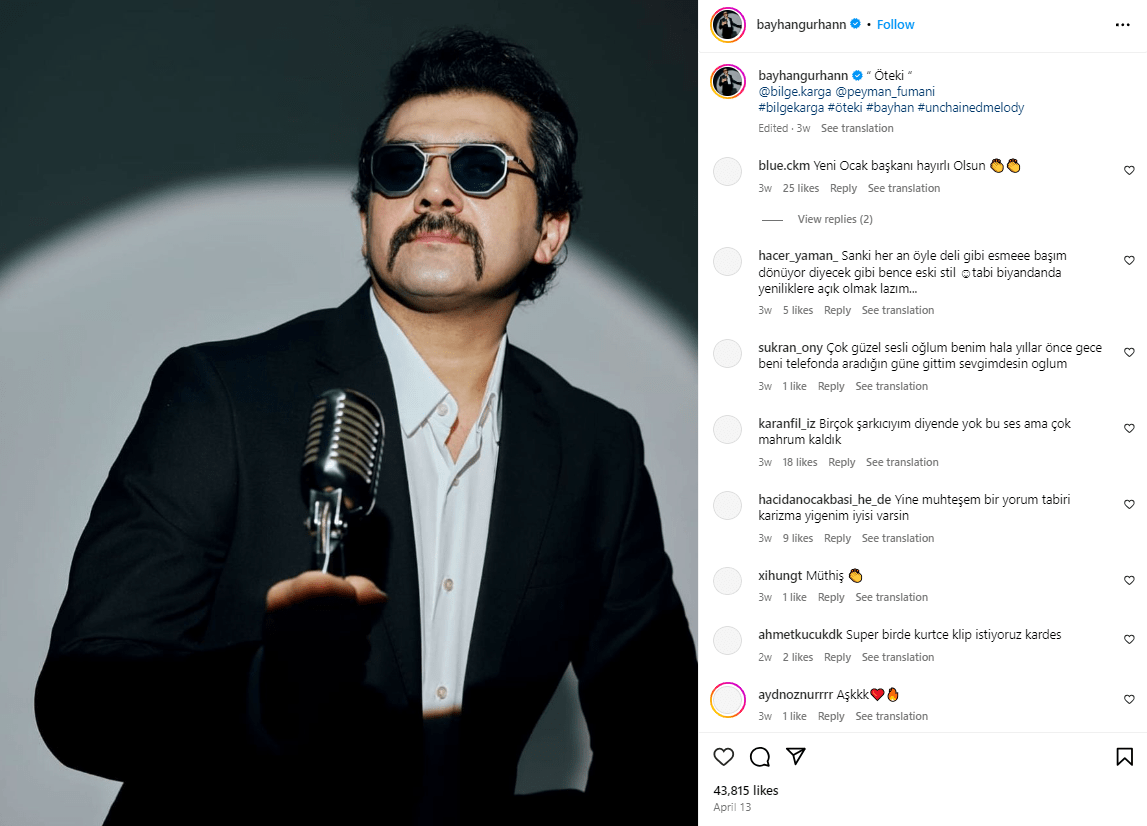1147x826 pixels.
Task: Like karanfil_iz's comment heart
Action: (x=1129, y=429)
